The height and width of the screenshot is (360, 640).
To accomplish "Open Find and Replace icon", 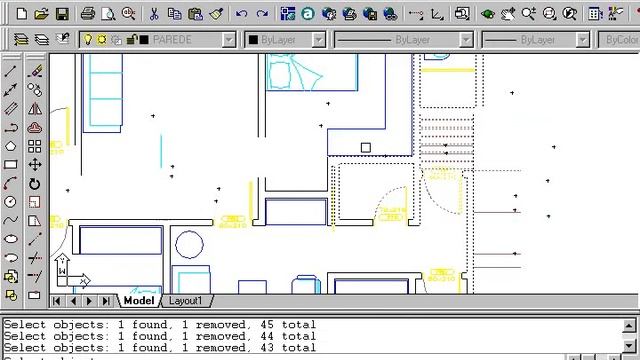I will pyautogui.click(x=129, y=14).
